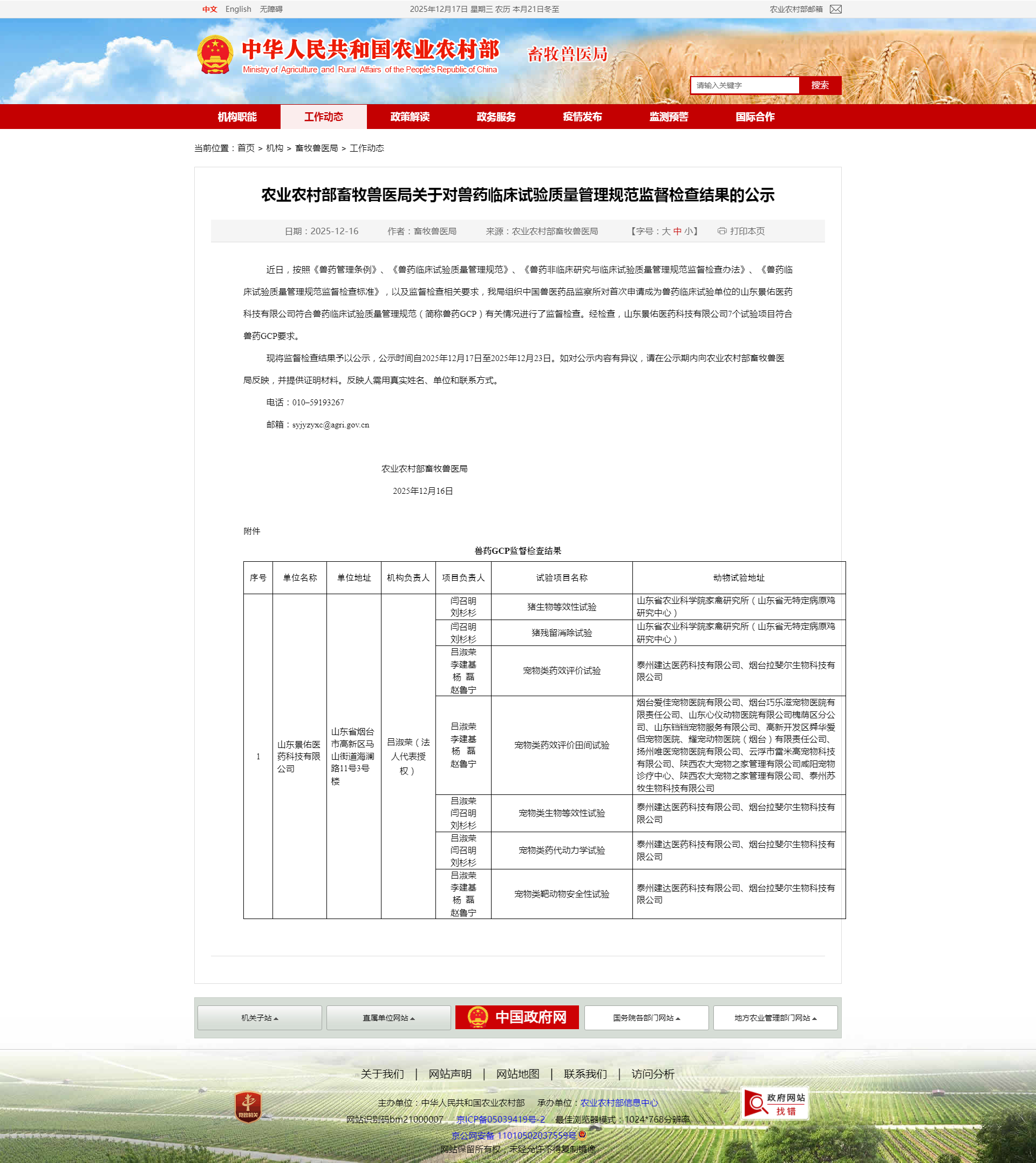Expand the 直属单位网站 dropdown

coord(389,1018)
